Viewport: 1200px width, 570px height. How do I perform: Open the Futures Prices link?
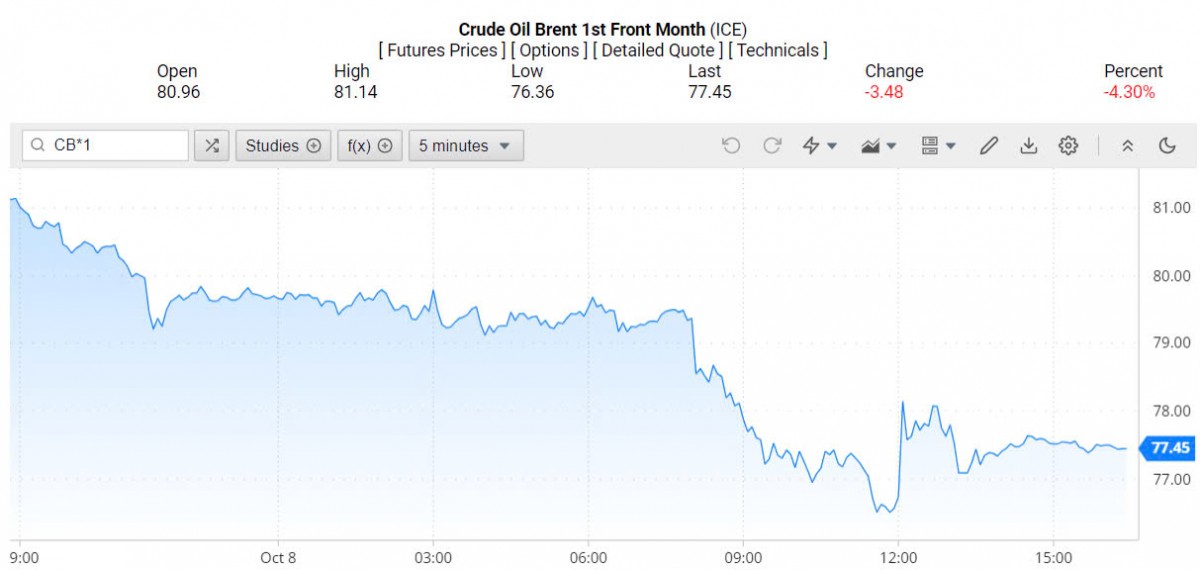point(442,50)
